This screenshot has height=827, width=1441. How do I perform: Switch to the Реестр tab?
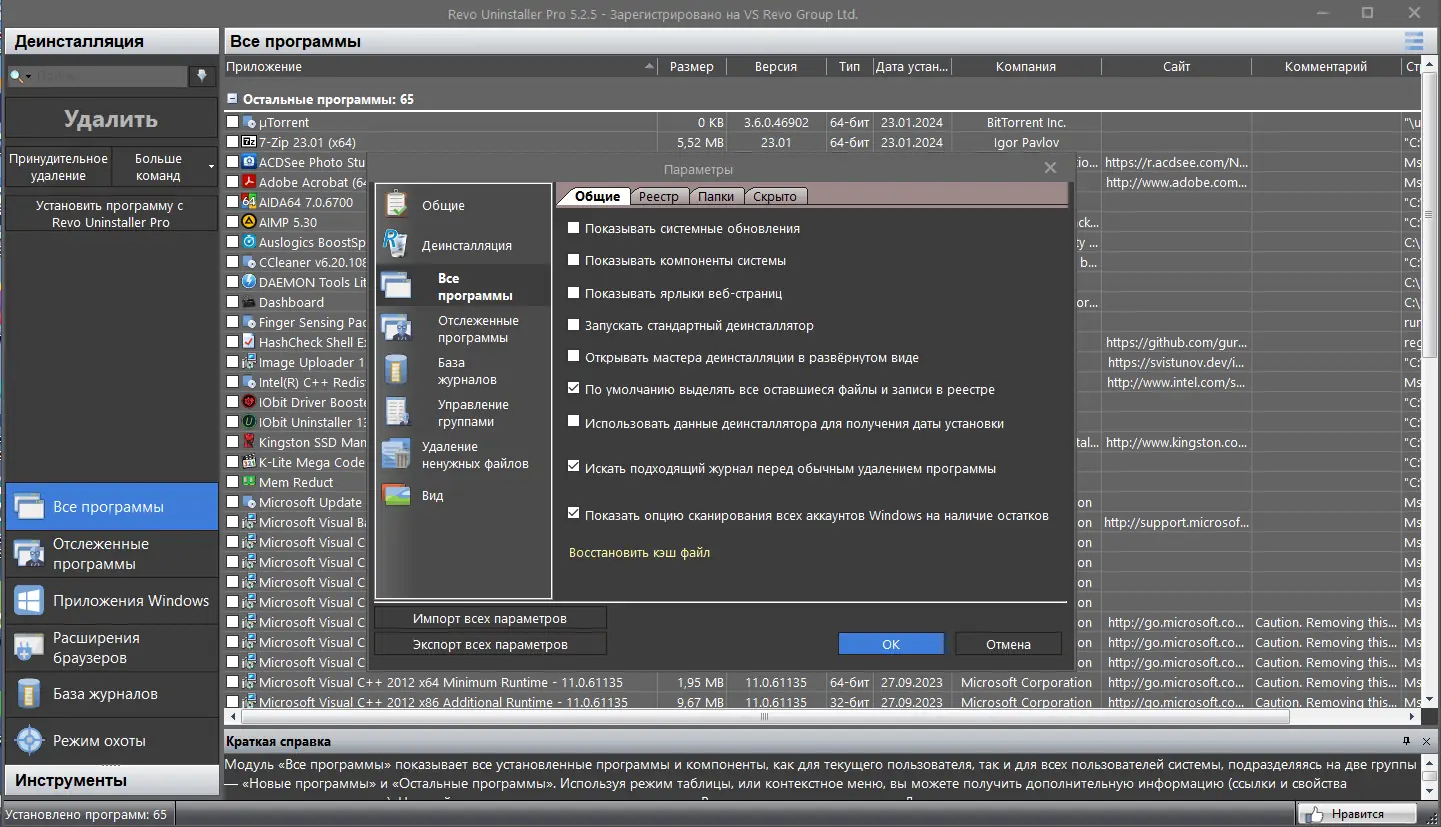coord(659,196)
